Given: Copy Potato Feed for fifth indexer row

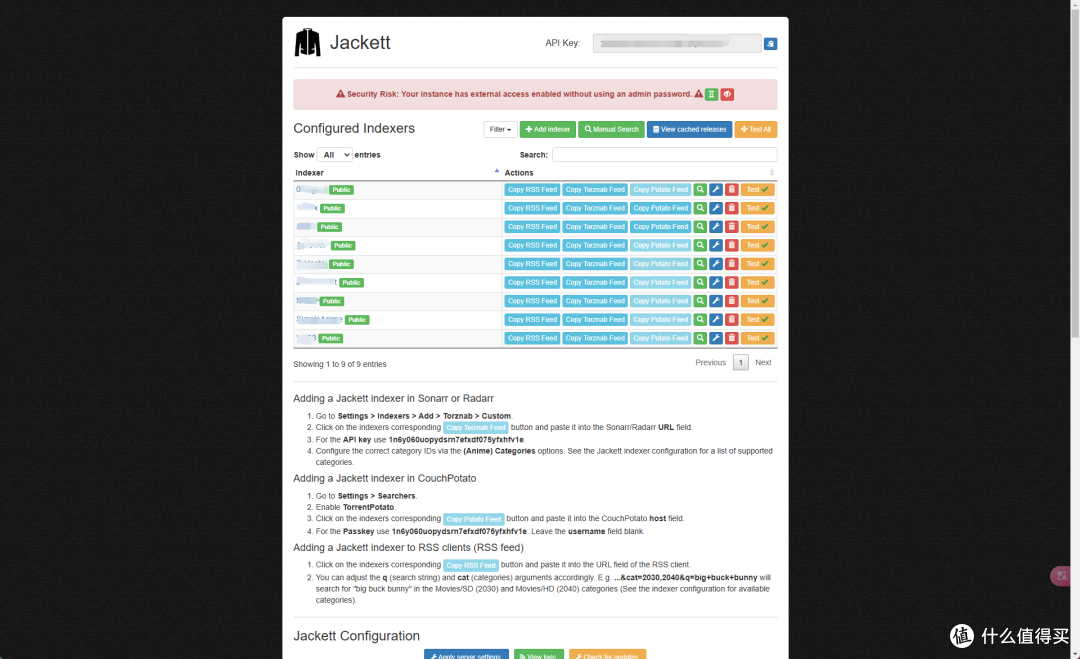Looking at the screenshot, I should 661,264.
